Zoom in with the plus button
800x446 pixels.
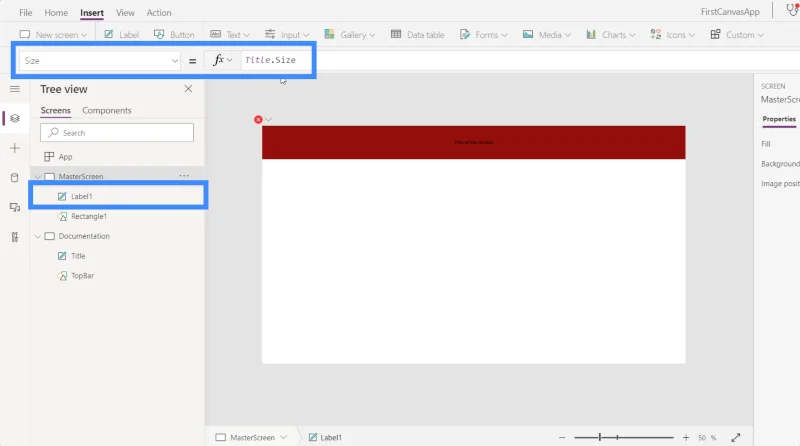(686, 437)
